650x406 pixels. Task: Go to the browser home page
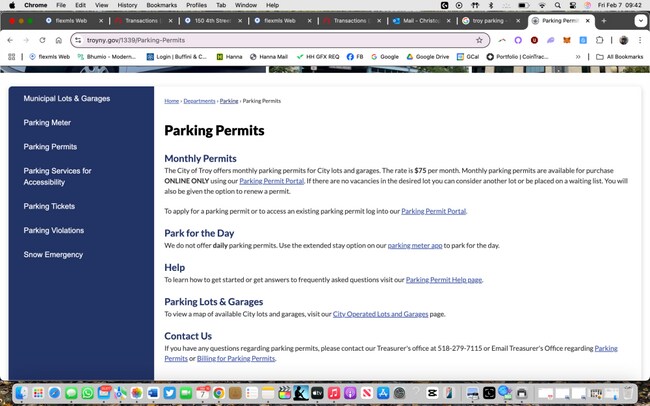[x=59, y=40]
